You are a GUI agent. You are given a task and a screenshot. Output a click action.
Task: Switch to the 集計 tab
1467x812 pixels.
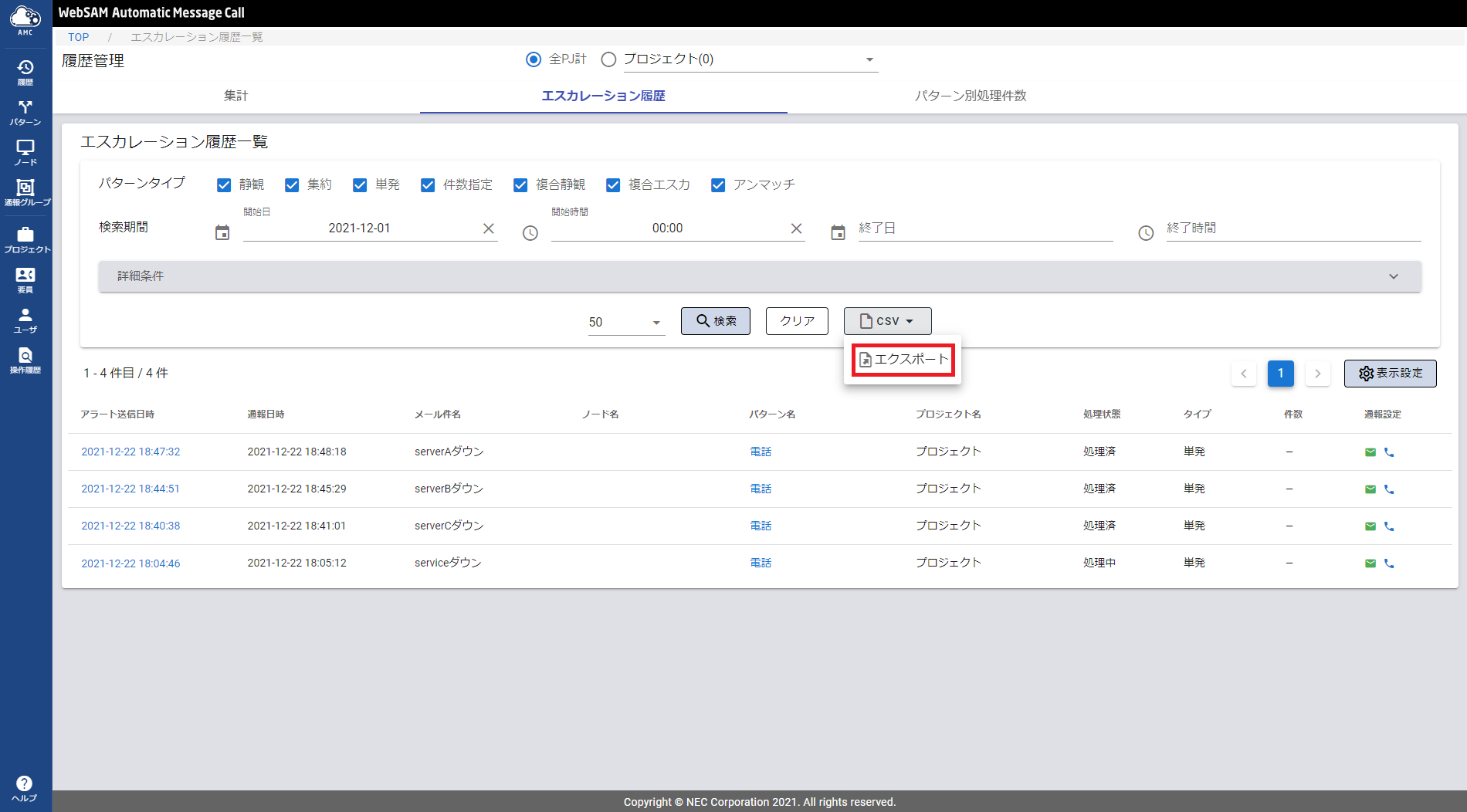[236, 96]
